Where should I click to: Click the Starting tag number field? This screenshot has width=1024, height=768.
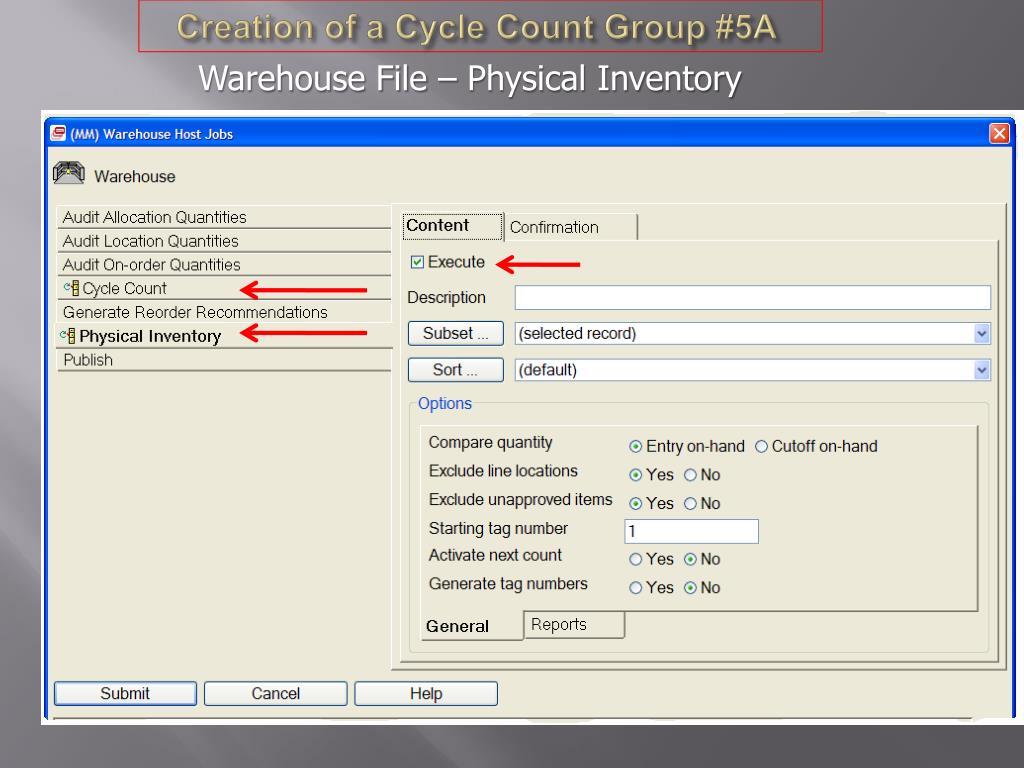tap(692, 532)
